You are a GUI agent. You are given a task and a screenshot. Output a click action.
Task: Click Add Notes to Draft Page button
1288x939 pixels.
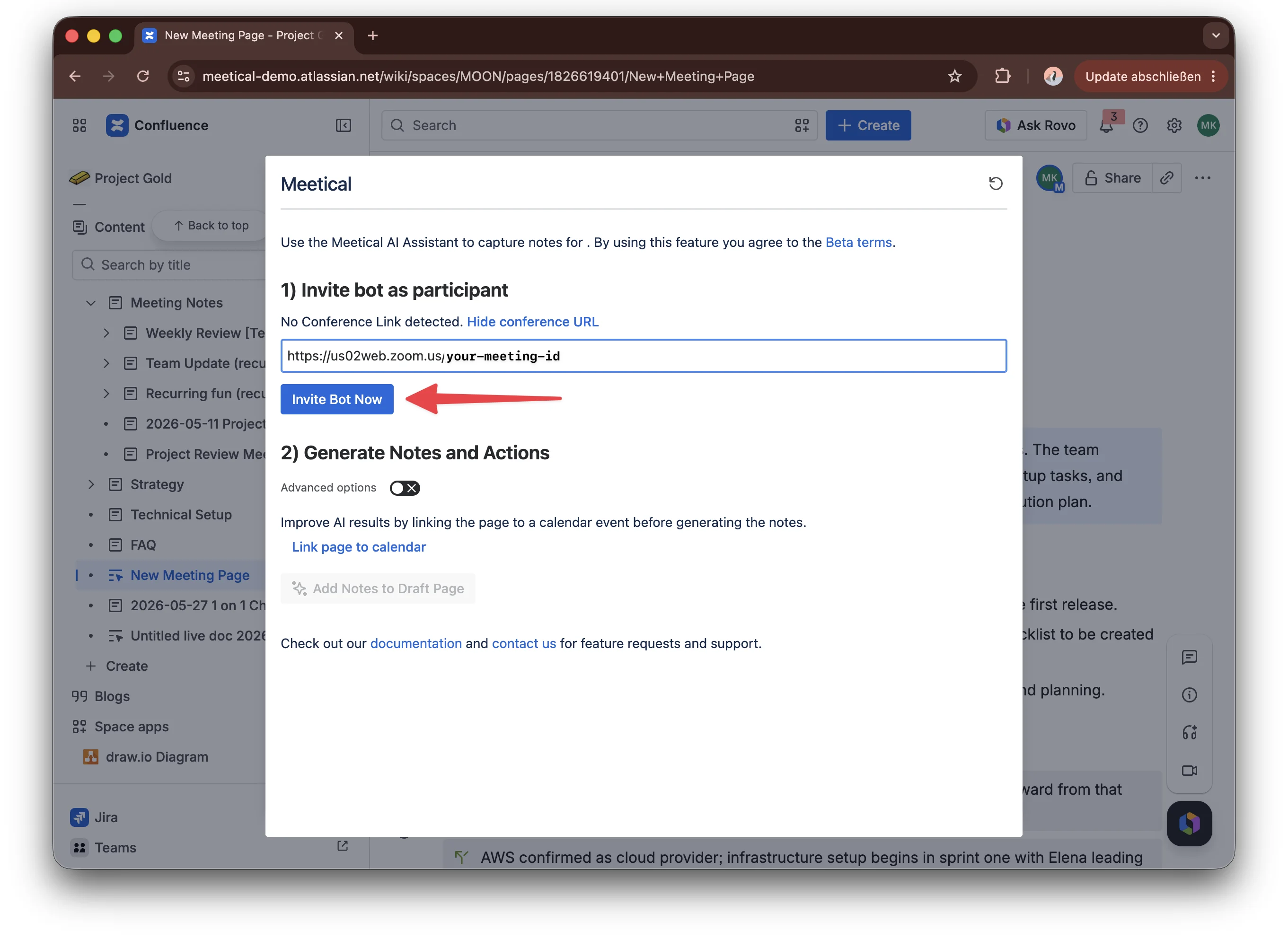tap(378, 588)
